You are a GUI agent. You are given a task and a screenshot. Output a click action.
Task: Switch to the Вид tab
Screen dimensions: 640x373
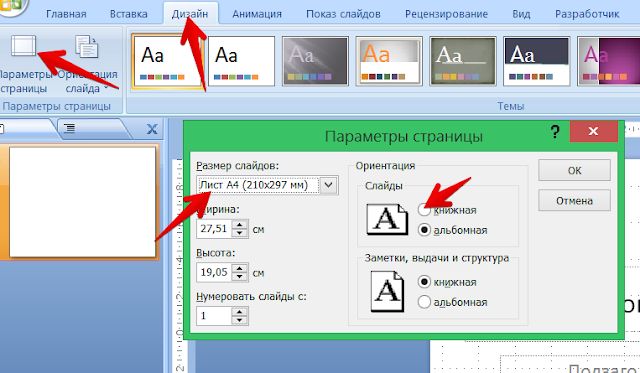521,14
